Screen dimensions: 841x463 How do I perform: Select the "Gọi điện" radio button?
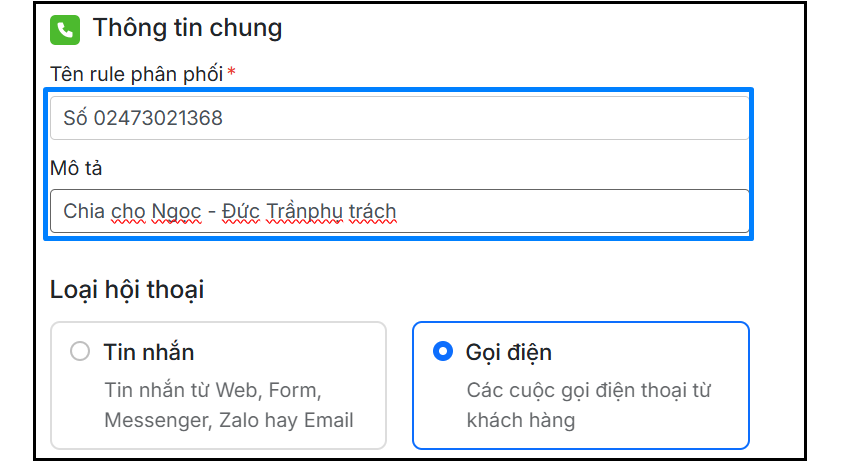tap(443, 352)
